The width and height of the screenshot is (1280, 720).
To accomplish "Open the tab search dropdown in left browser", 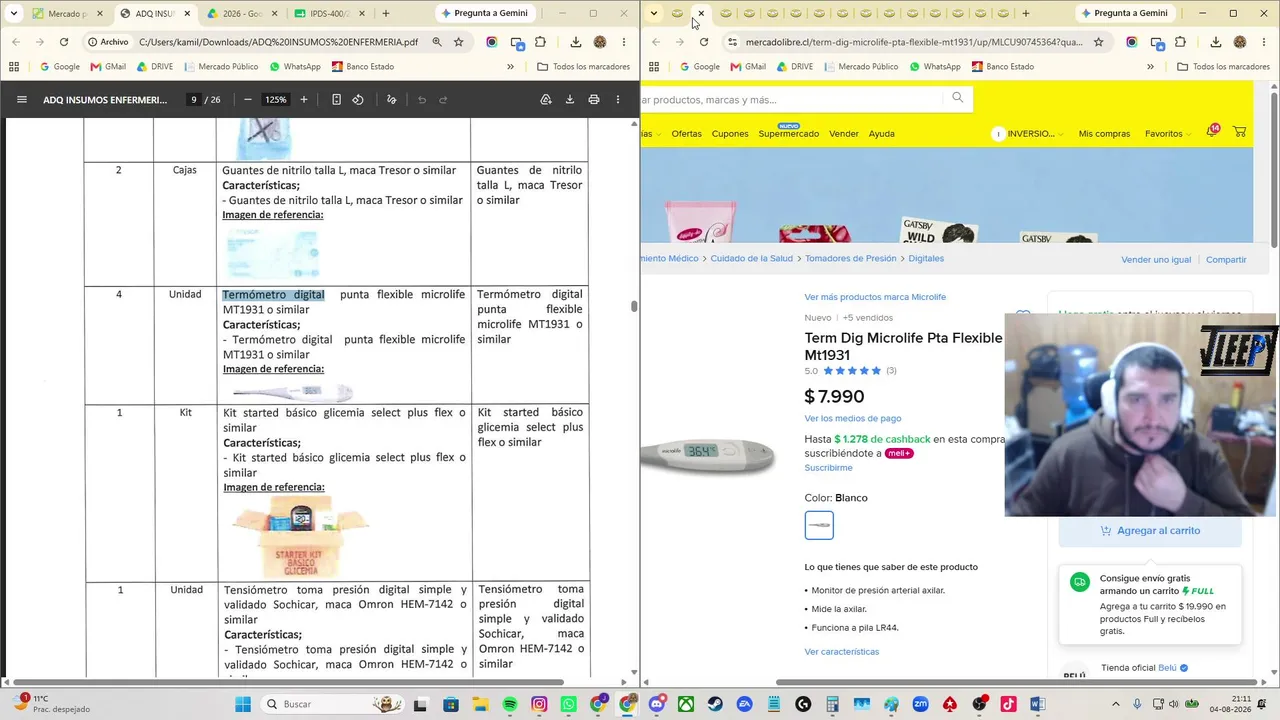I will pos(13,13).
